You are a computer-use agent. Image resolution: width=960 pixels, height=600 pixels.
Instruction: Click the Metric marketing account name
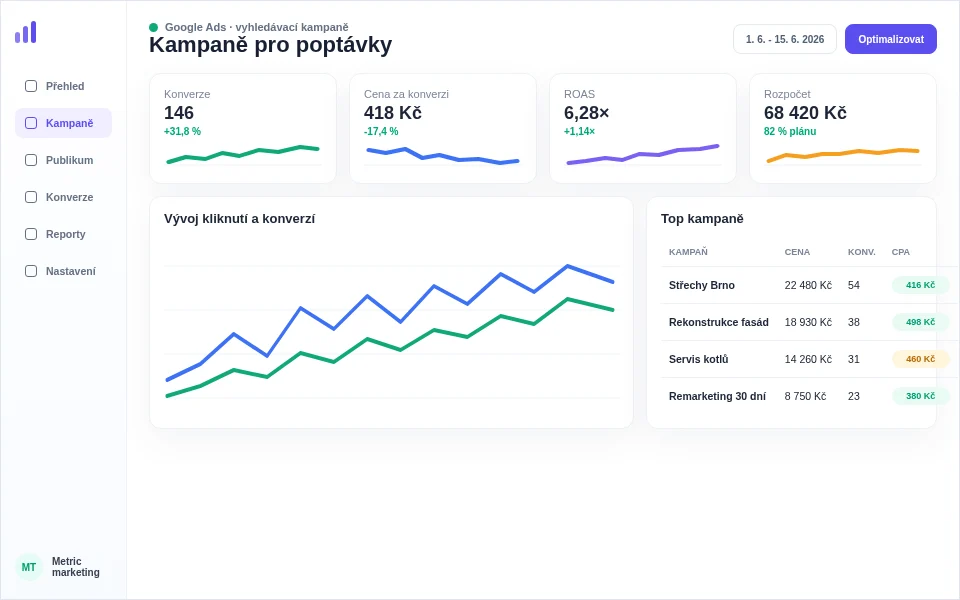tap(75, 567)
